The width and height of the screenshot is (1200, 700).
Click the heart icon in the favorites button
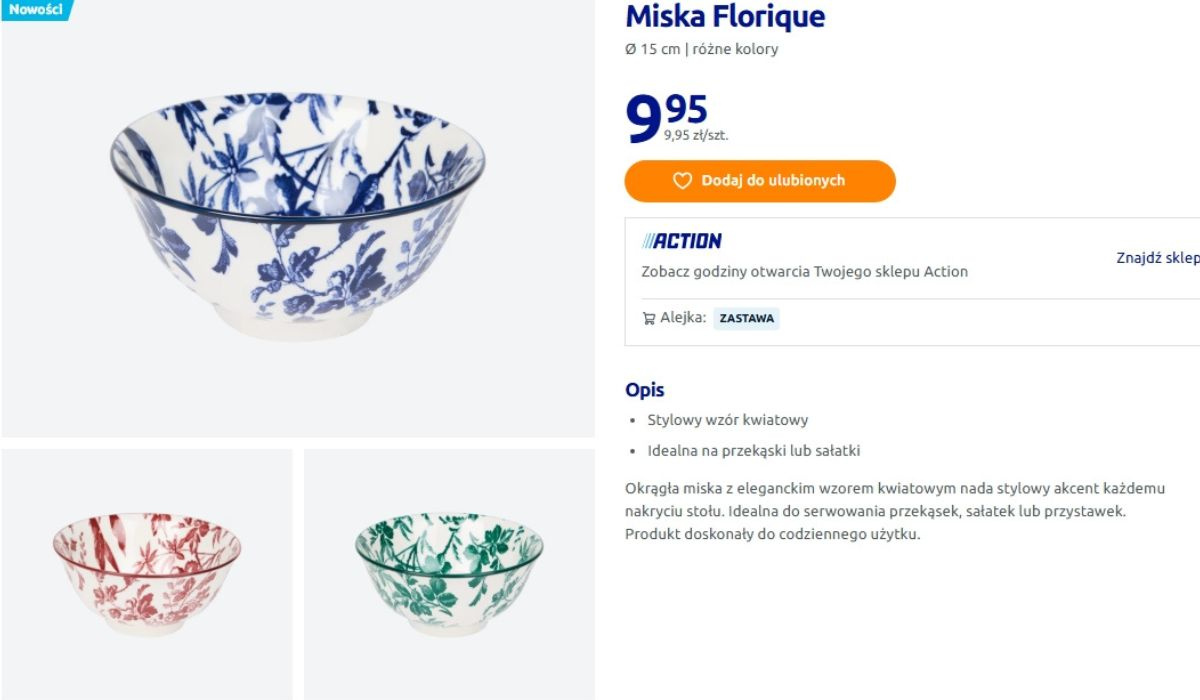[682, 181]
